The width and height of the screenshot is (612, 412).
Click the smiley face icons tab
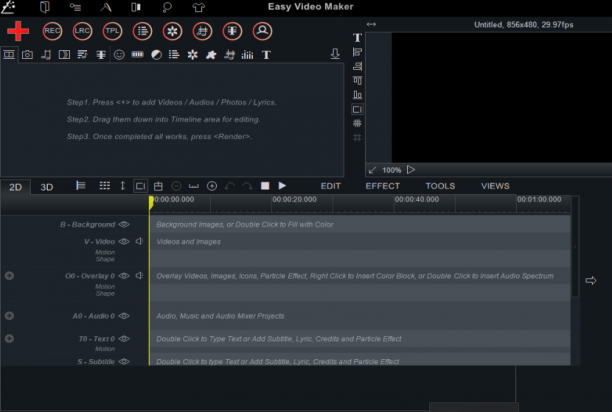[x=119, y=55]
